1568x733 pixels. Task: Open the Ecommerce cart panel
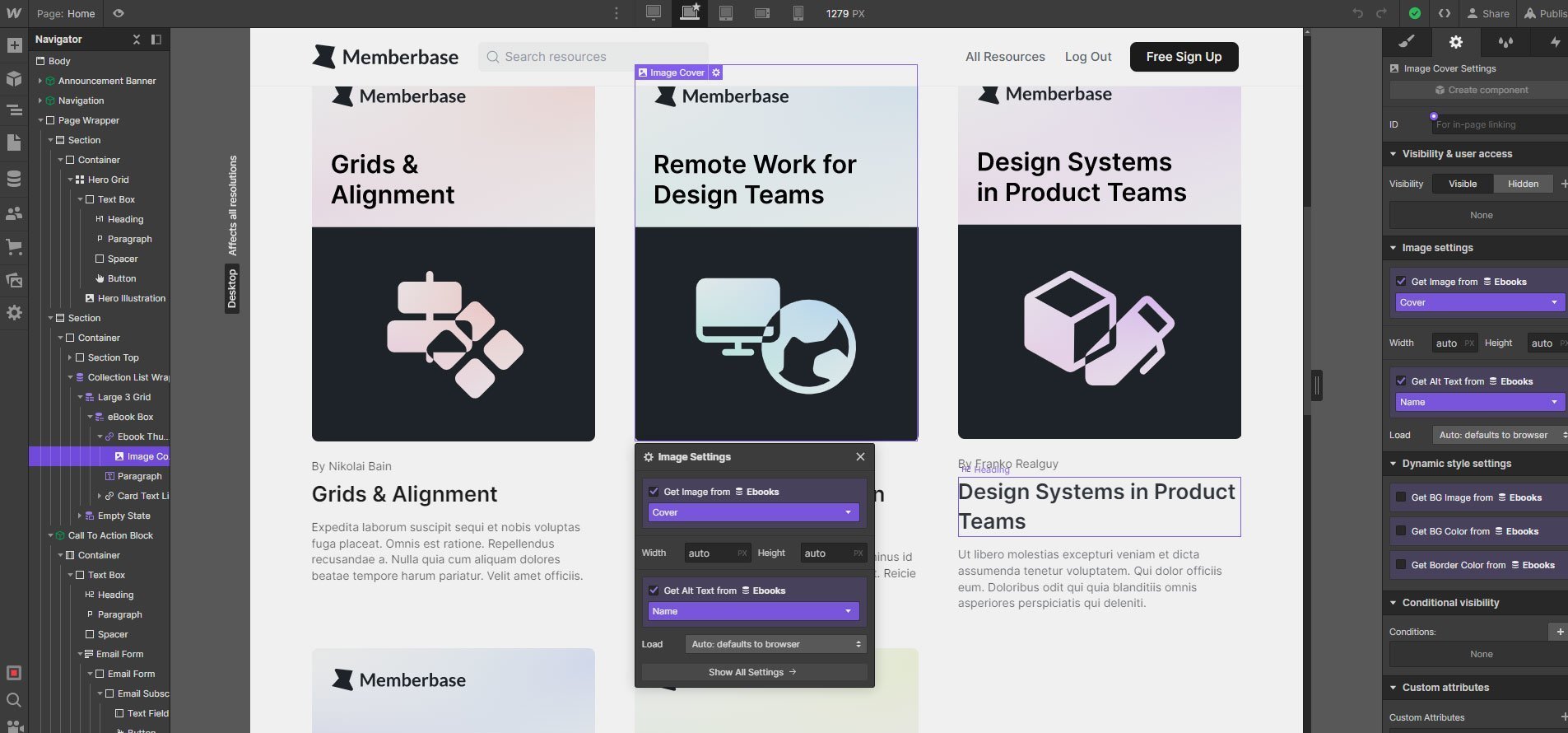(x=14, y=246)
